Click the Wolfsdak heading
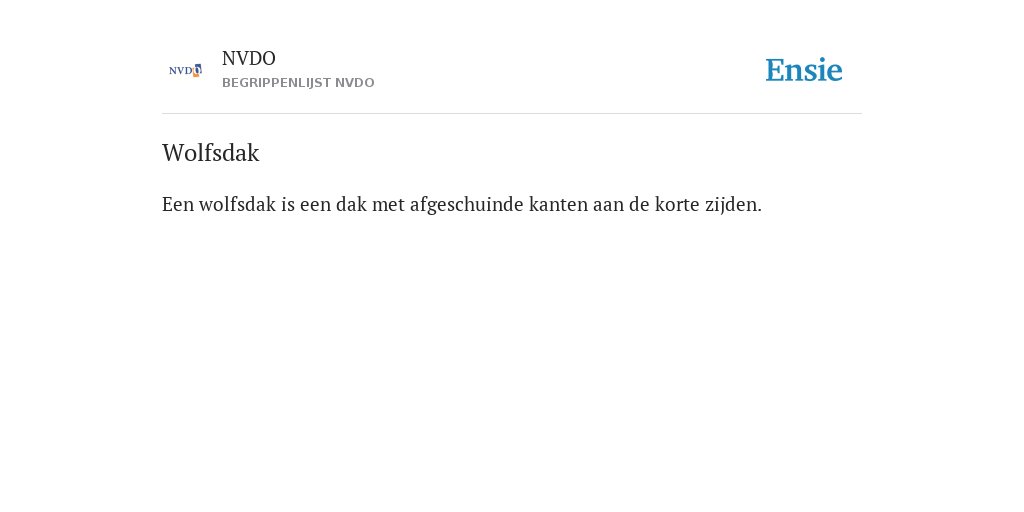Viewport: 1024px width, 512px height. 211,153
